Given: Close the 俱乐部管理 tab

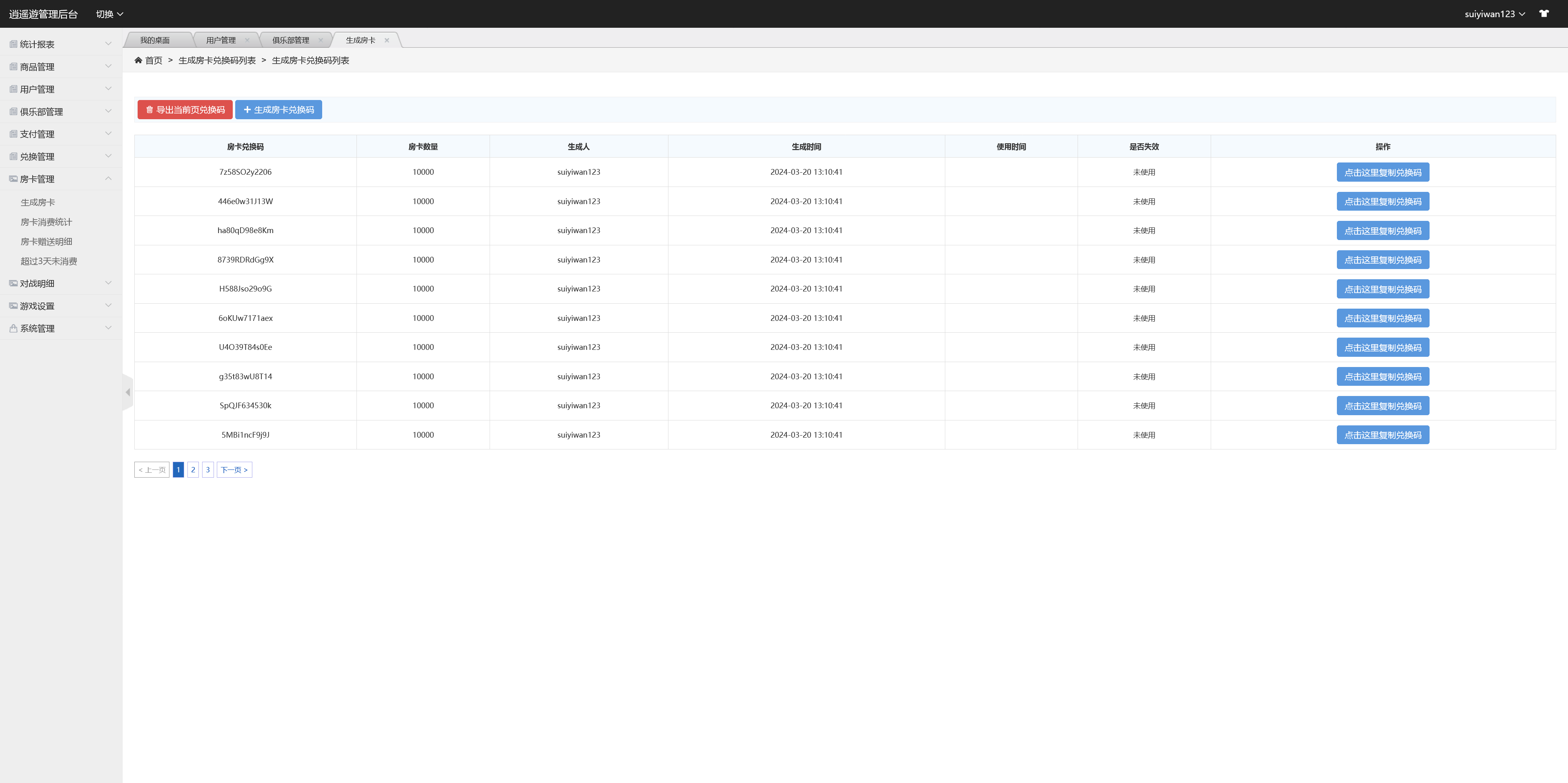Looking at the screenshot, I should pos(321,40).
